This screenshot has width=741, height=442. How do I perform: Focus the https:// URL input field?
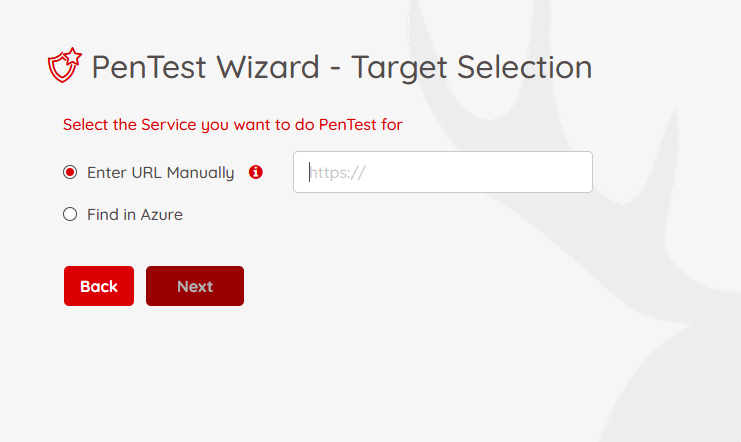coord(443,172)
